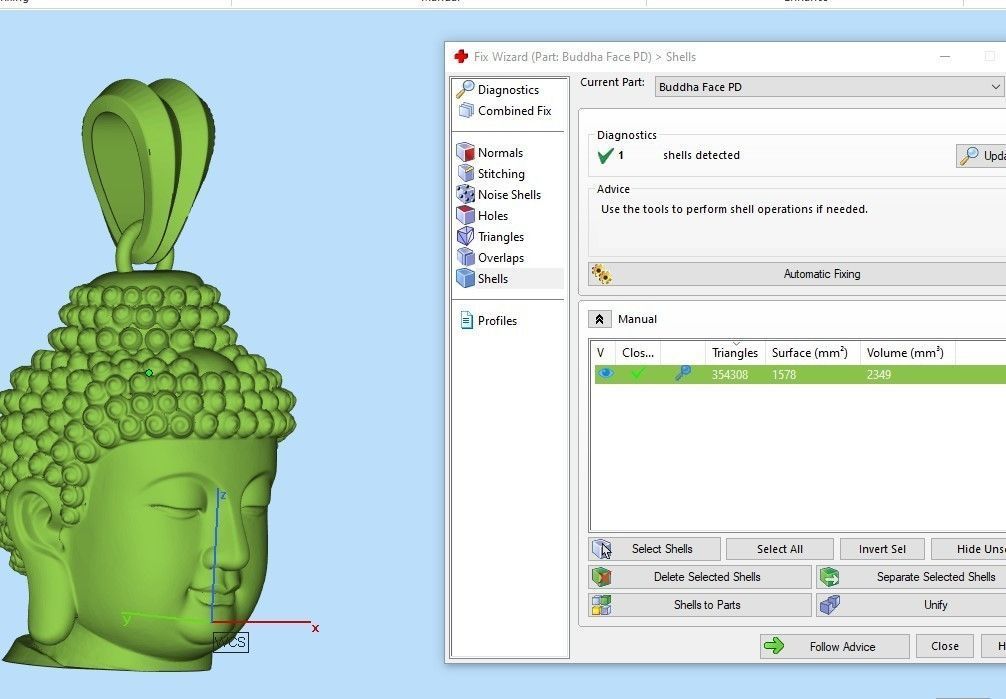Screen dimensions: 1006x699
Task: Open the Profiles page
Action: click(x=488, y=320)
